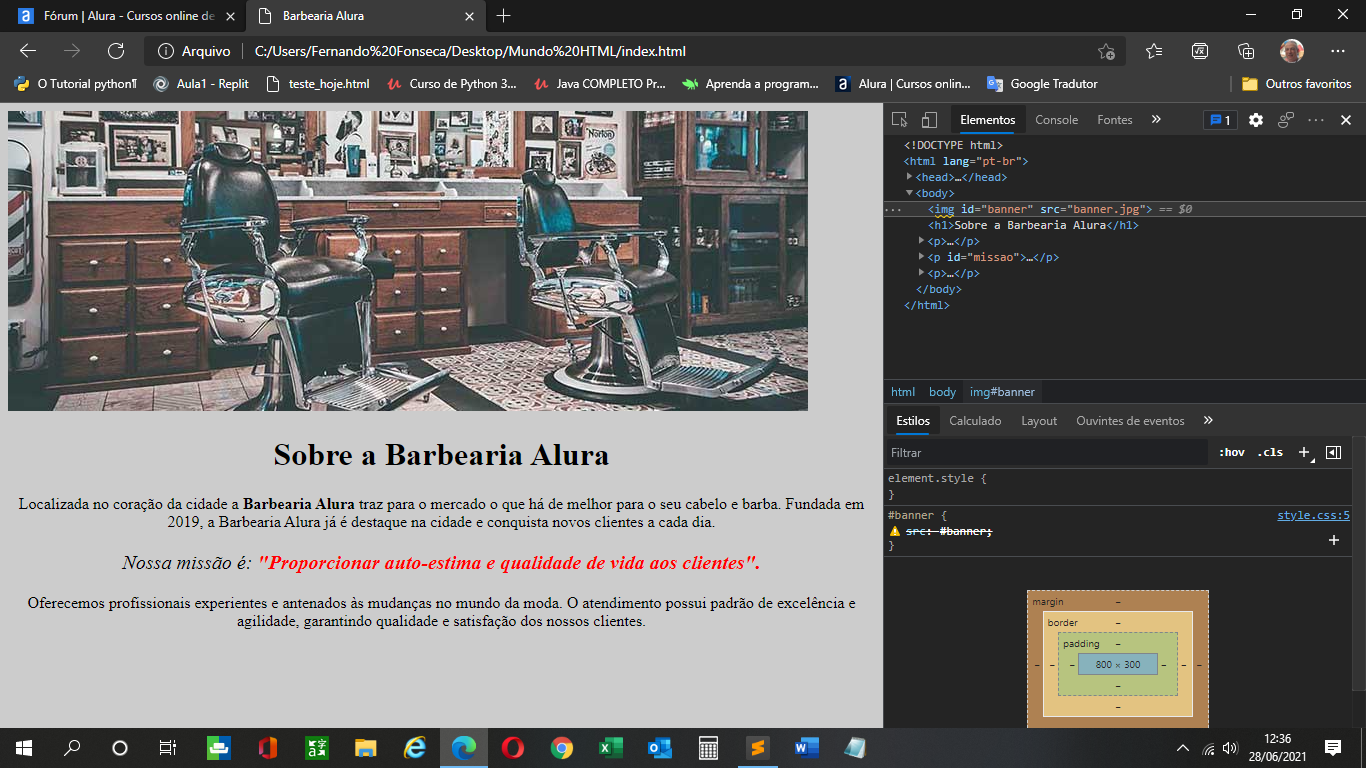The image size is (1366, 768).
Task: Open the ellipsis actions beside img node
Action: 893,210
